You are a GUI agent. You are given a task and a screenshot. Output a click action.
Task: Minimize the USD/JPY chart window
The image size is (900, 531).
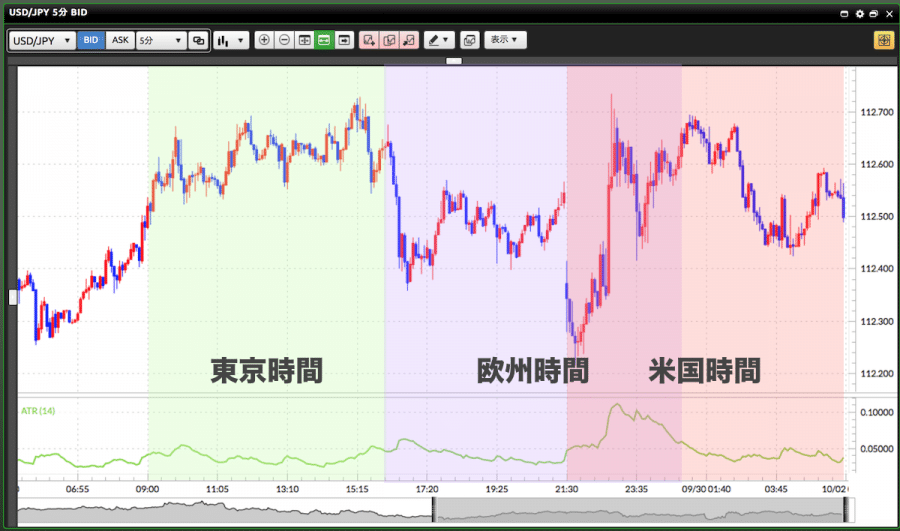point(844,13)
